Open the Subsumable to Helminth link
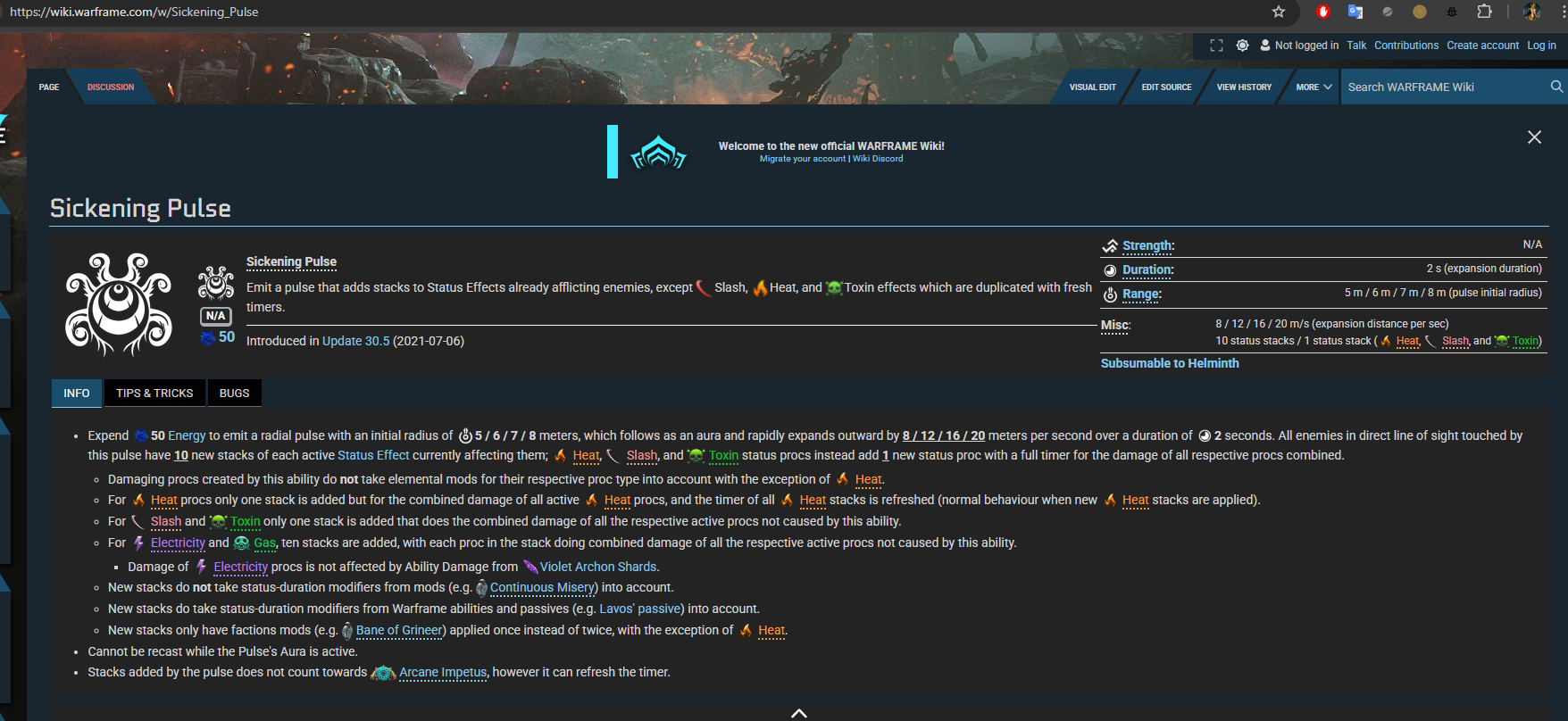This screenshot has width=1568, height=721. pos(1170,363)
